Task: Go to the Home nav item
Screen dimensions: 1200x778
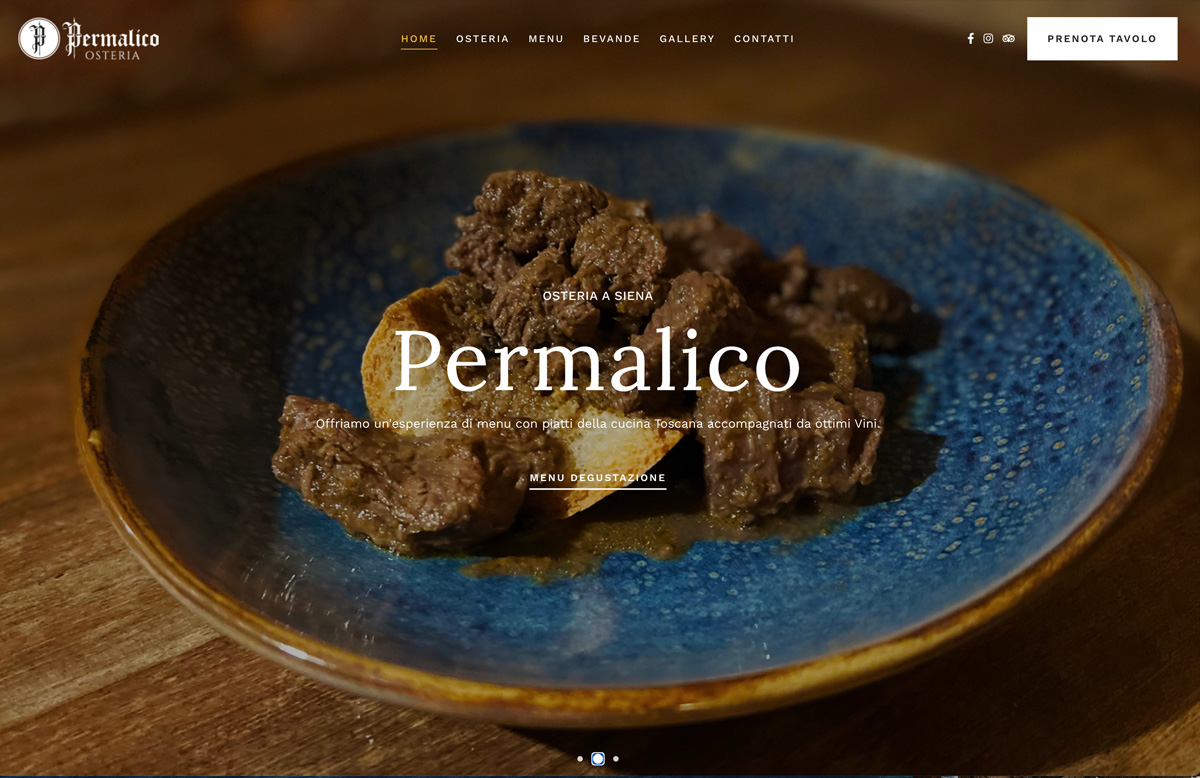Action: click(x=419, y=39)
